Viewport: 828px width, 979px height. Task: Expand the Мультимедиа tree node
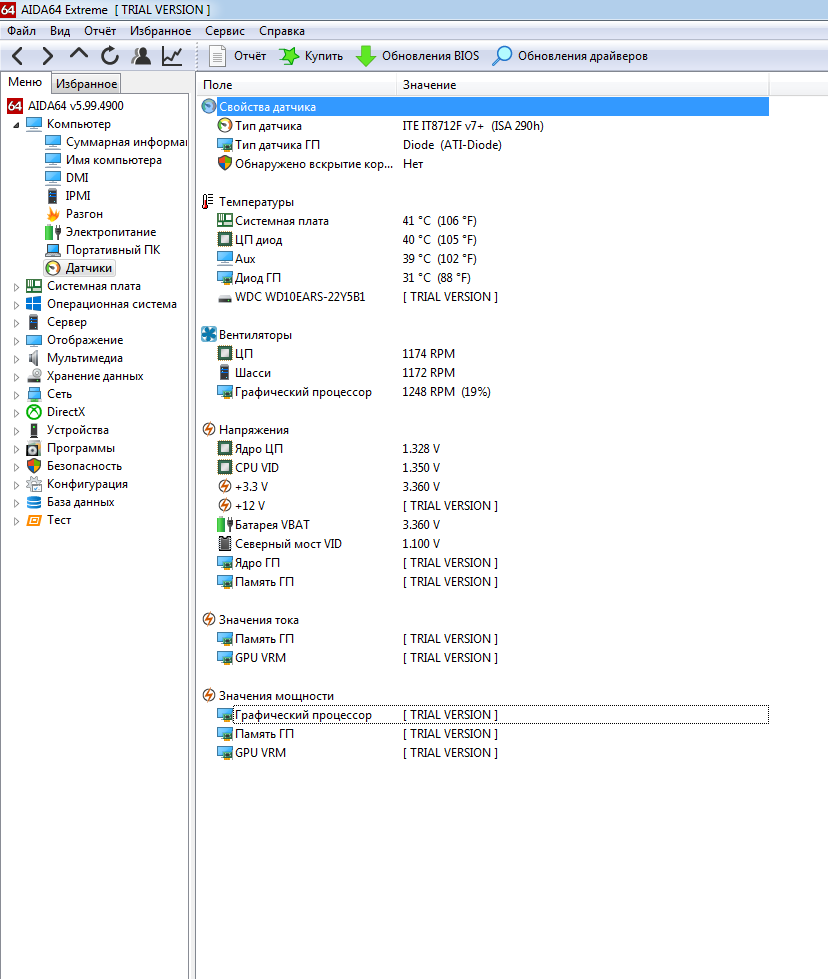point(16,359)
